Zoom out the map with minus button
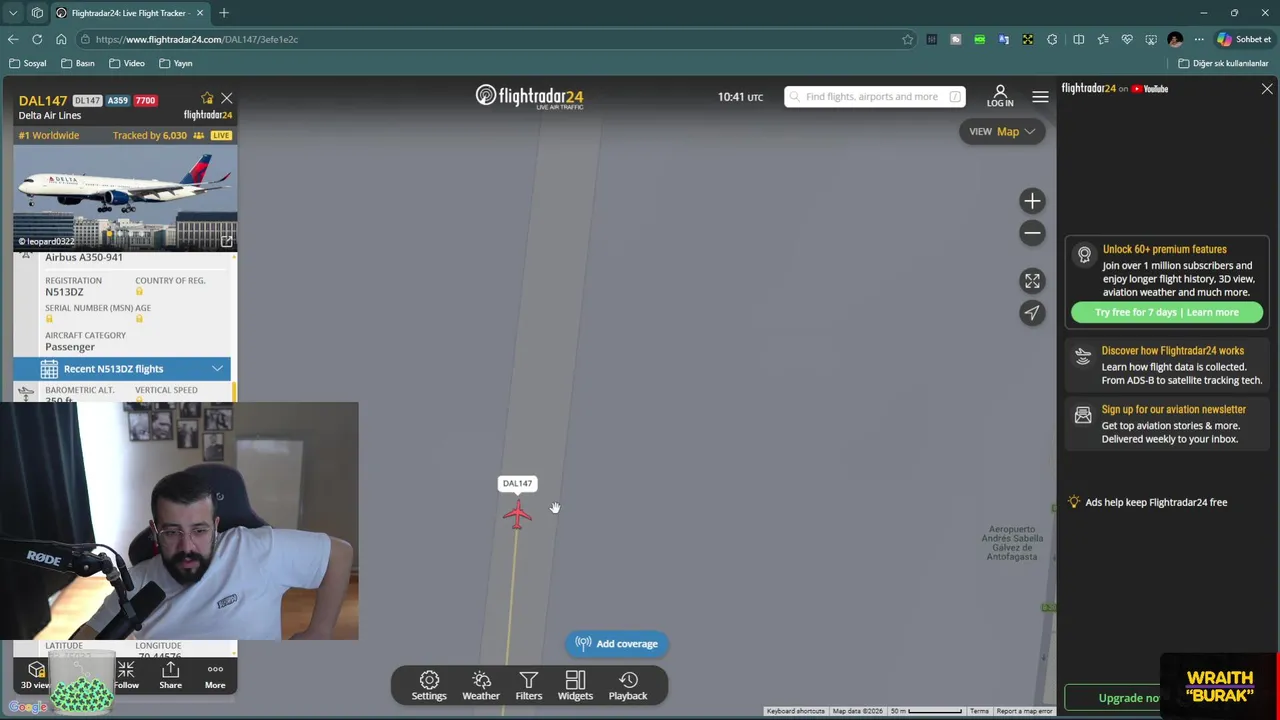 point(1032,233)
